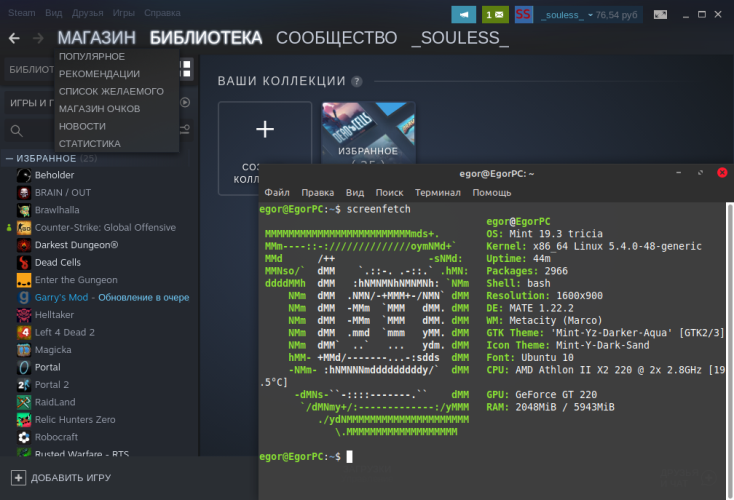The width and height of the screenshot is (734, 500).
Task: Open the SS profile avatar
Action: click(x=523, y=15)
